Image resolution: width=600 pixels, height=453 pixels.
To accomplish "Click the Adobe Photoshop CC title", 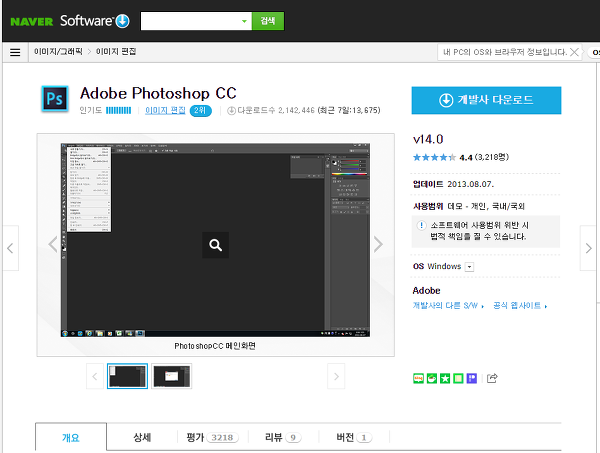I will pos(158,93).
